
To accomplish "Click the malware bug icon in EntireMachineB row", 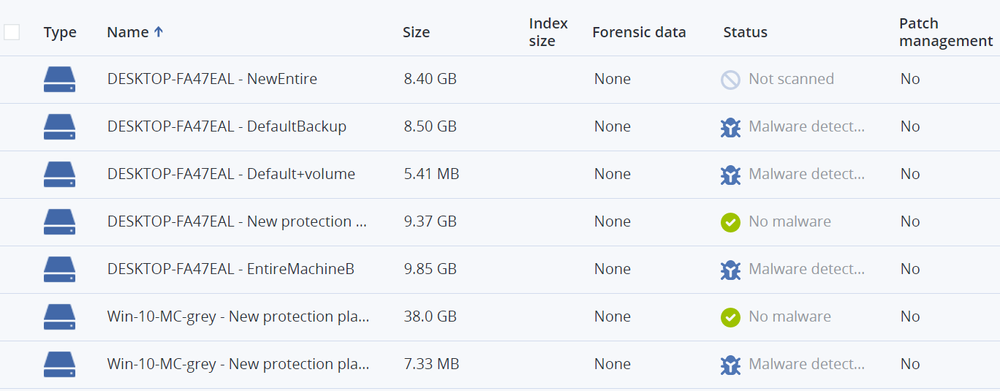I will pyautogui.click(x=730, y=269).
